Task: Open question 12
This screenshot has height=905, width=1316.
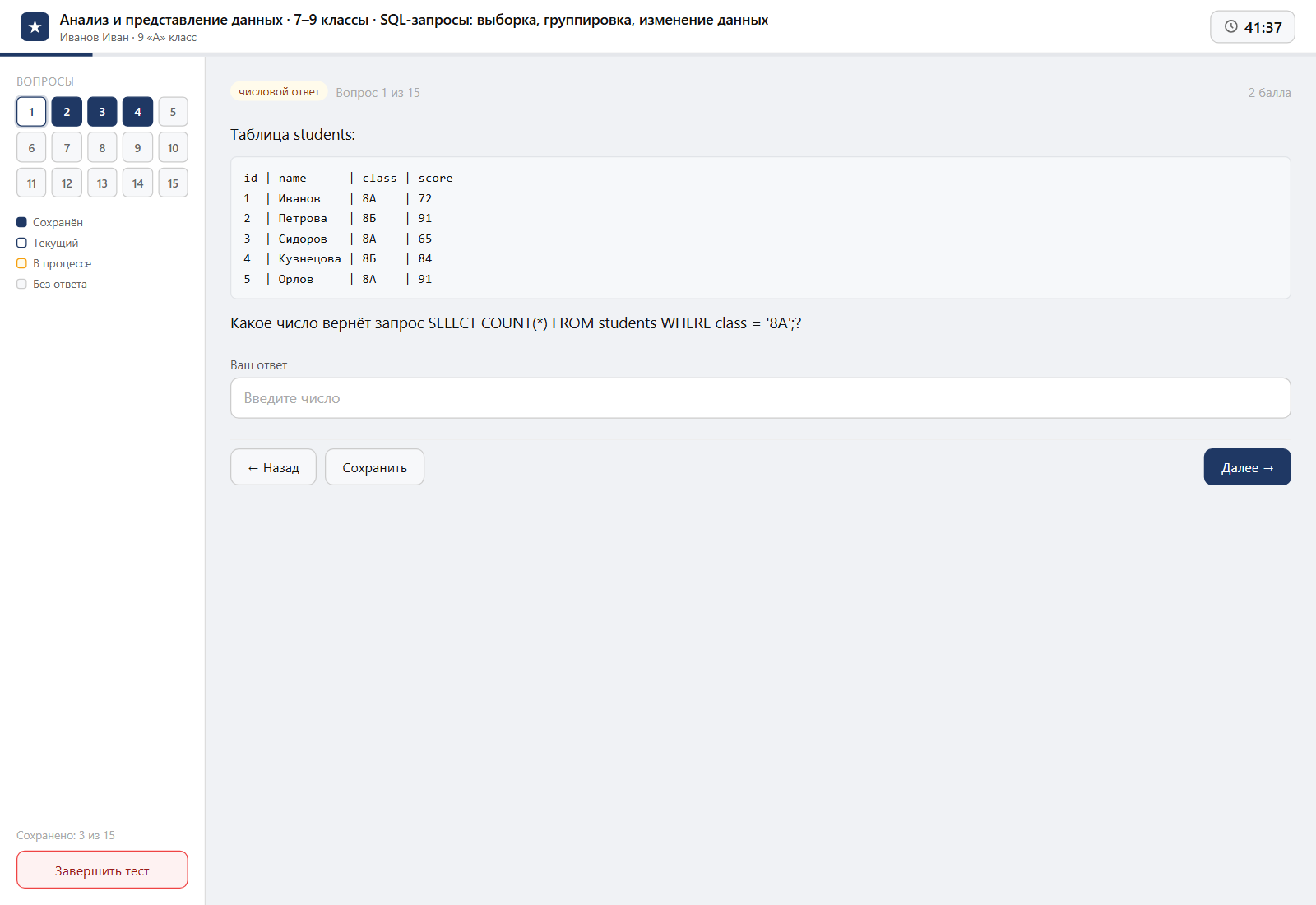Action: [67, 183]
